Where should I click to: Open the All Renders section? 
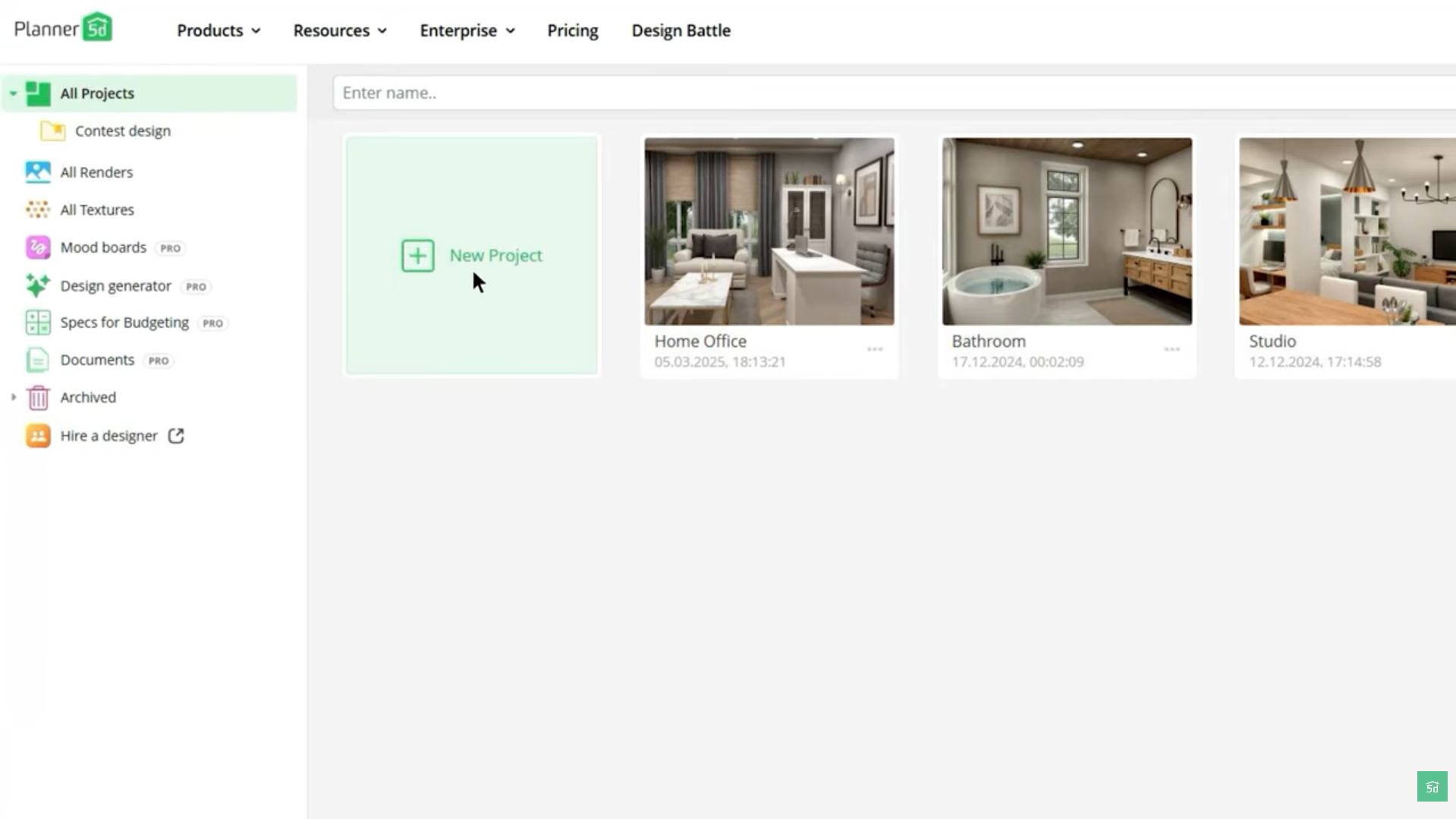96,172
